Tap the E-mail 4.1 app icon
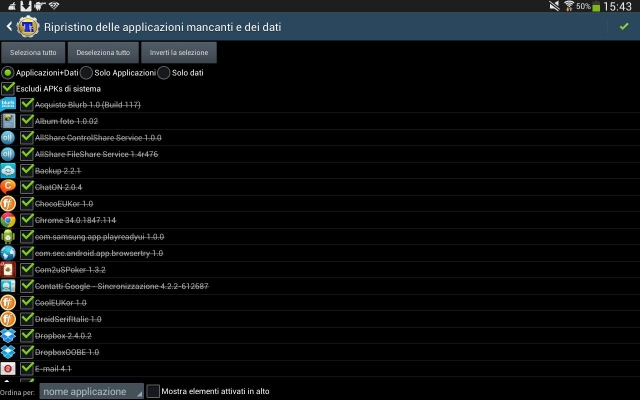The height and width of the screenshot is (400, 640). (8, 369)
